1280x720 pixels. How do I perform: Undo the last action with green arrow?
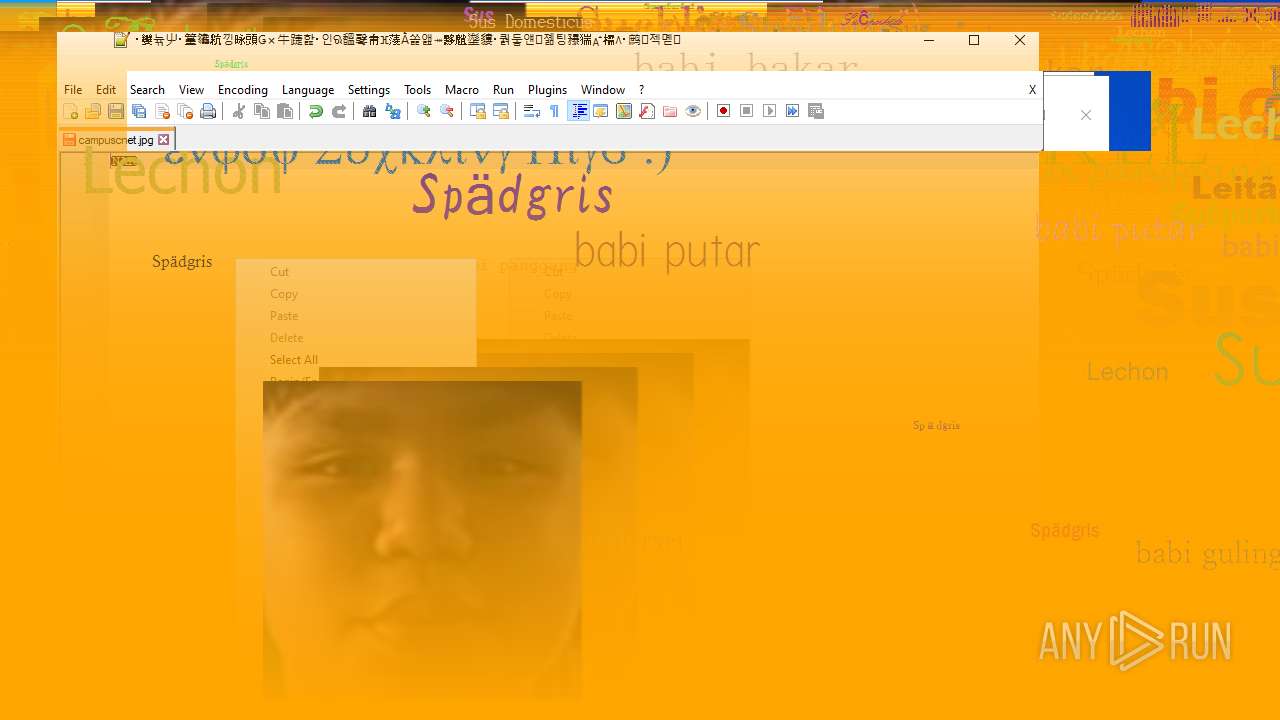coord(315,111)
